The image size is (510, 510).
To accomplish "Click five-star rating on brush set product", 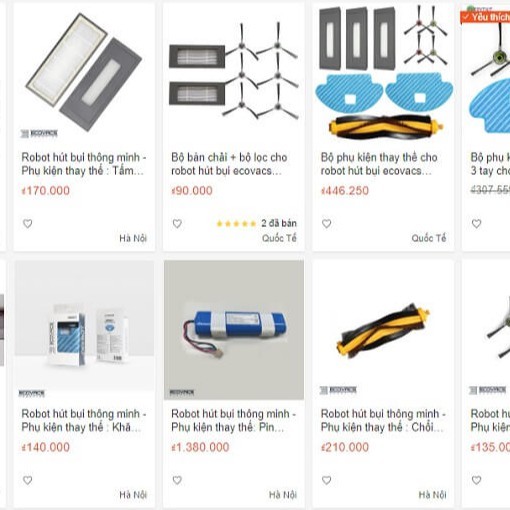I will pos(236,224).
